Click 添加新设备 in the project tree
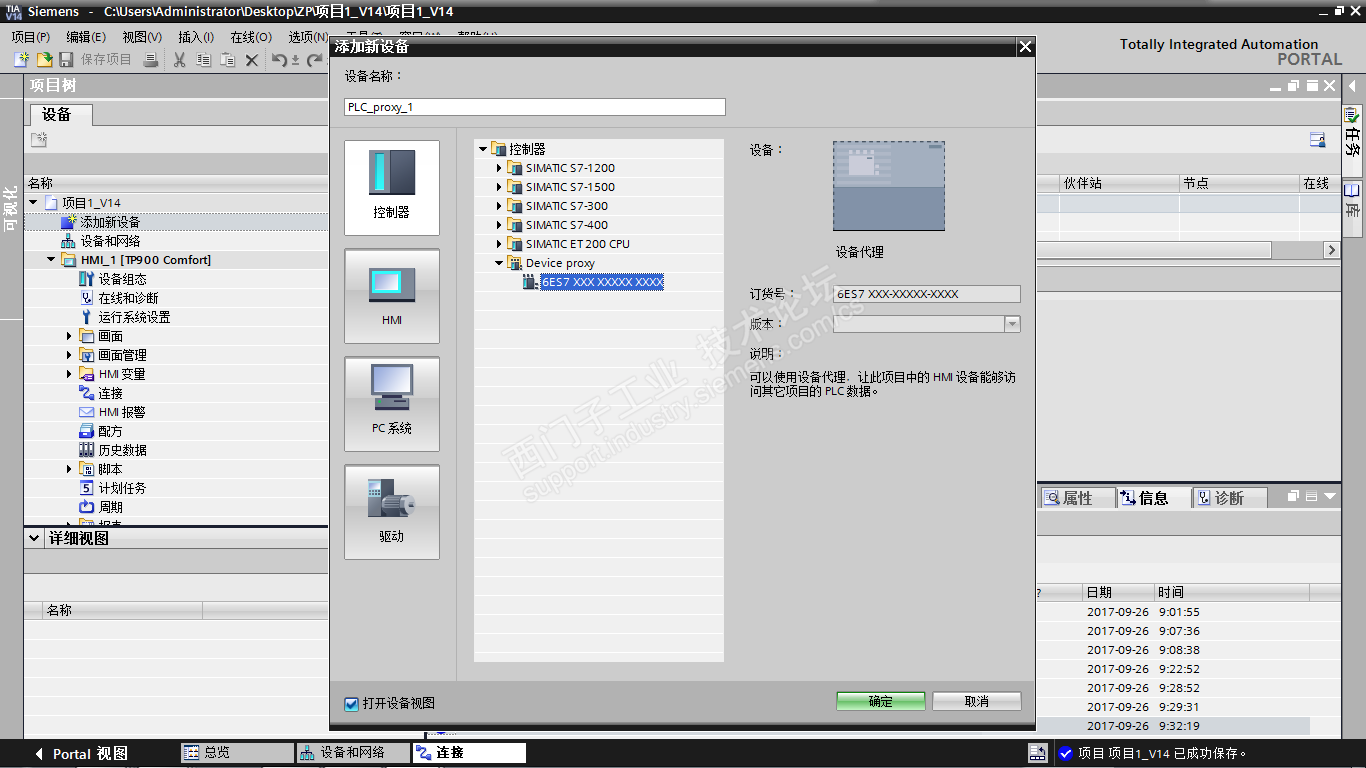Viewport: 1366px width, 768px height. click(x=110, y=222)
